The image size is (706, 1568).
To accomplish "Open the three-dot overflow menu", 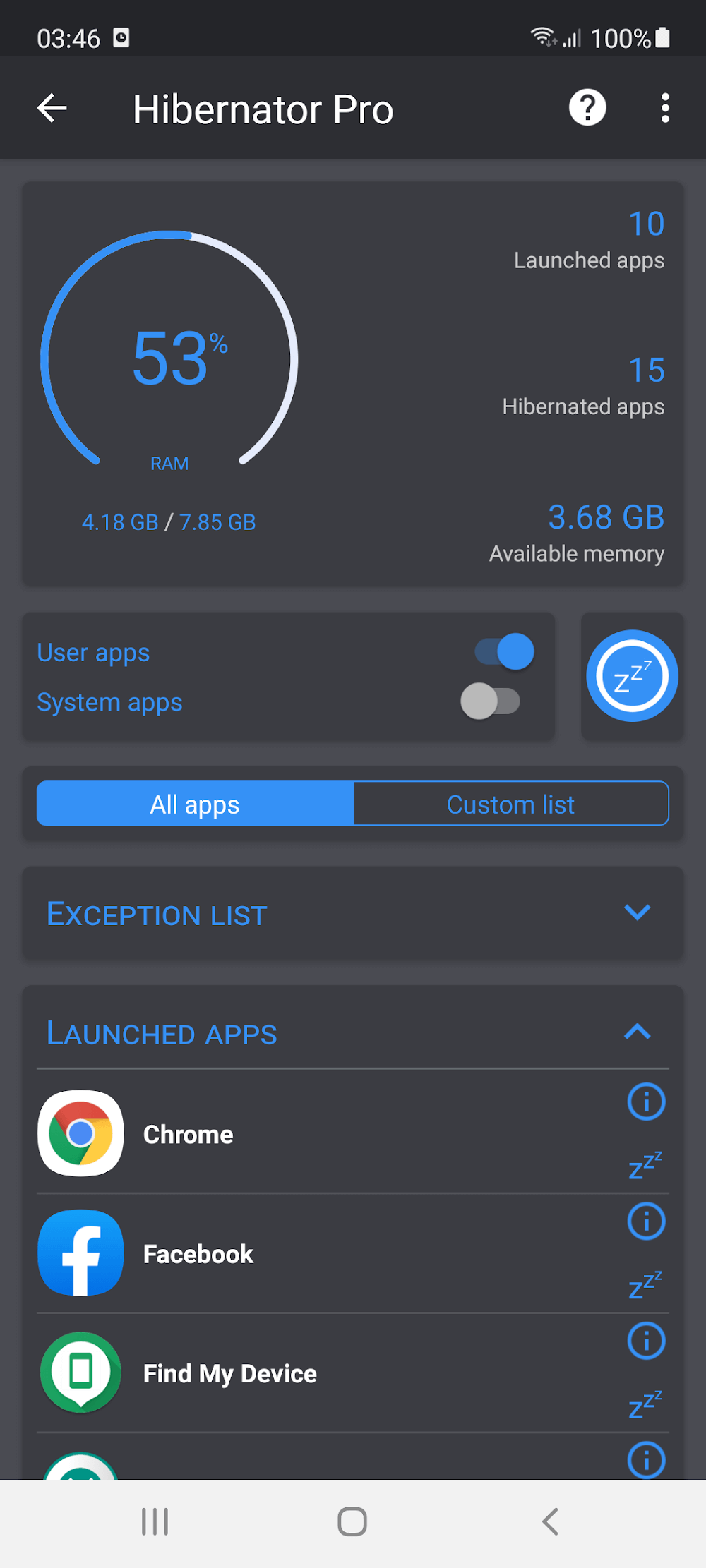I will (x=664, y=108).
